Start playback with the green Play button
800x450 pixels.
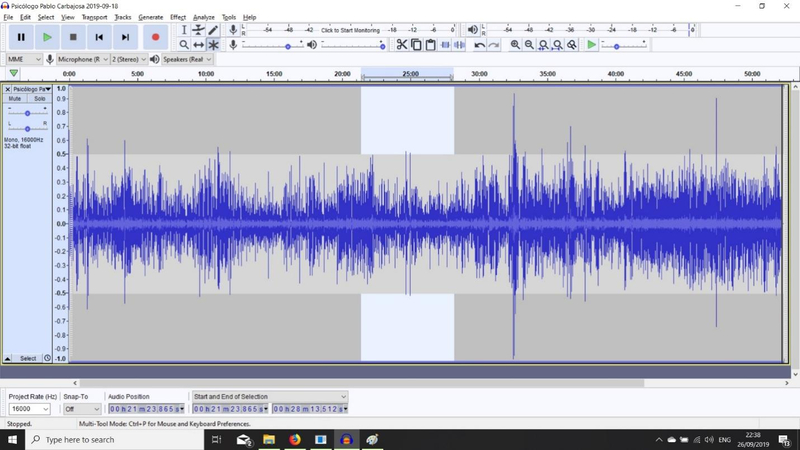click(47, 37)
